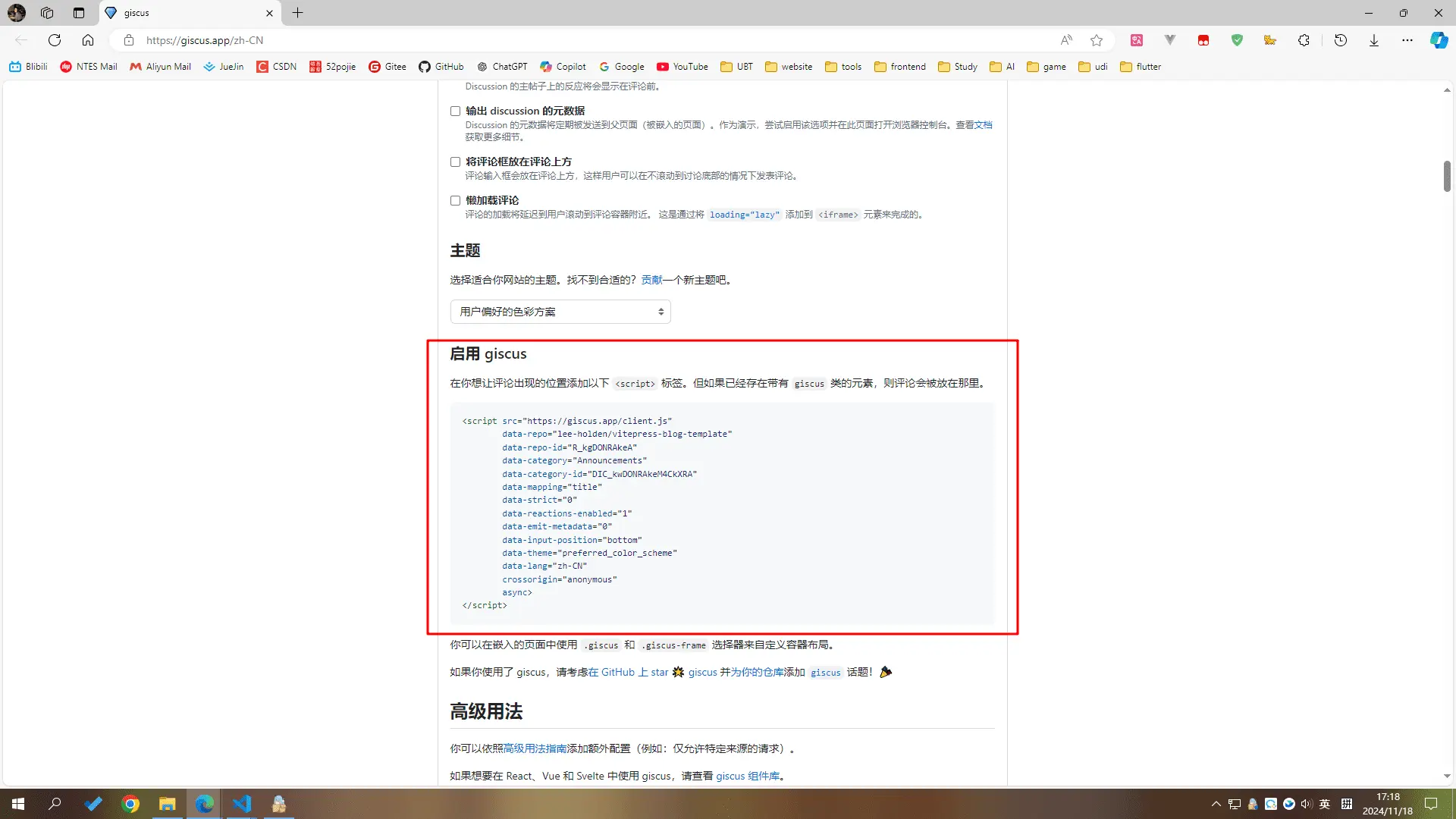Viewport: 1456px width, 819px height.
Task: View browsing history via the clock icon
Action: coord(1341,40)
